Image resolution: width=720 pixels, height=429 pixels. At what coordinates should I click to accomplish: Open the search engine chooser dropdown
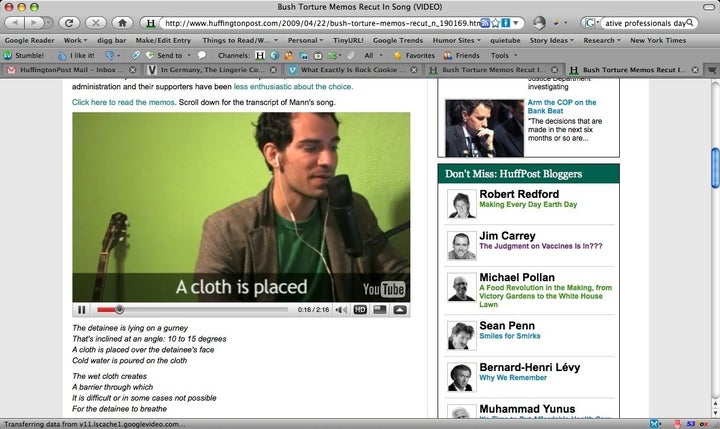point(591,23)
